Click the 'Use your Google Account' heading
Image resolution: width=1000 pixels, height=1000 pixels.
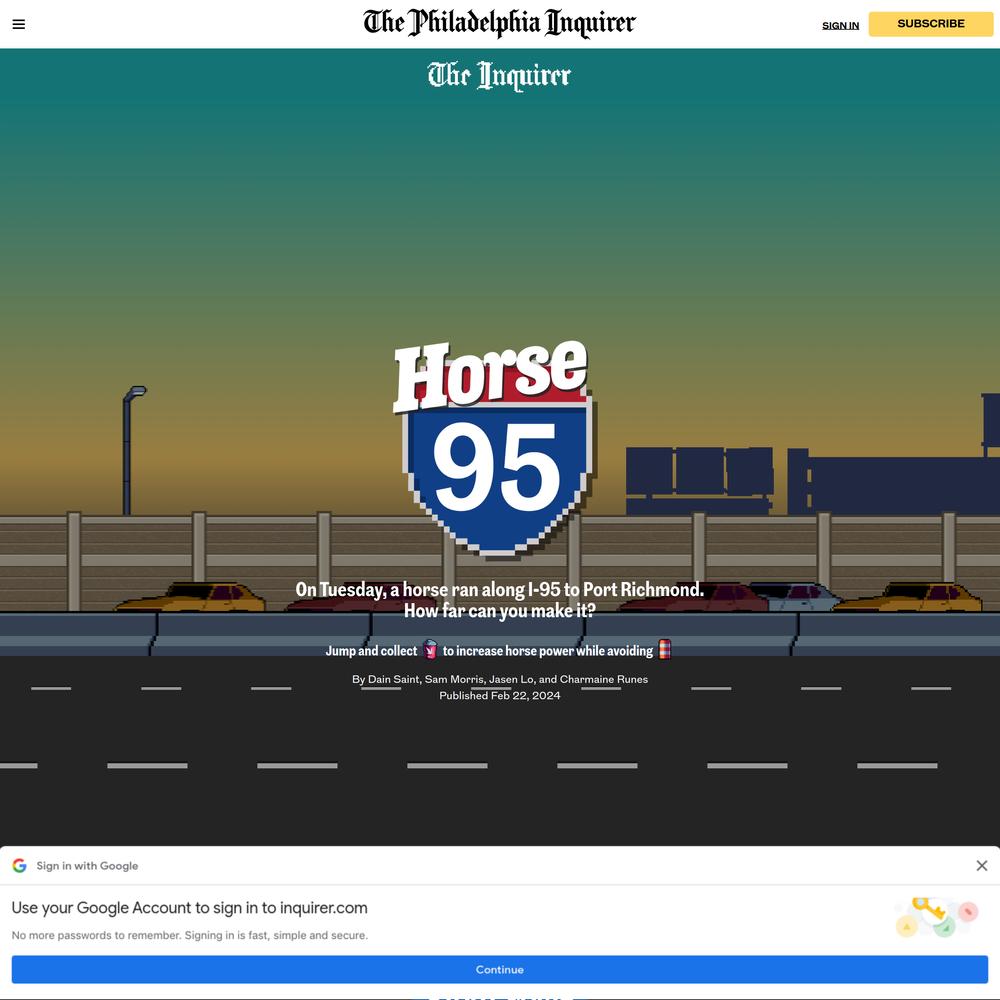(x=189, y=908)
